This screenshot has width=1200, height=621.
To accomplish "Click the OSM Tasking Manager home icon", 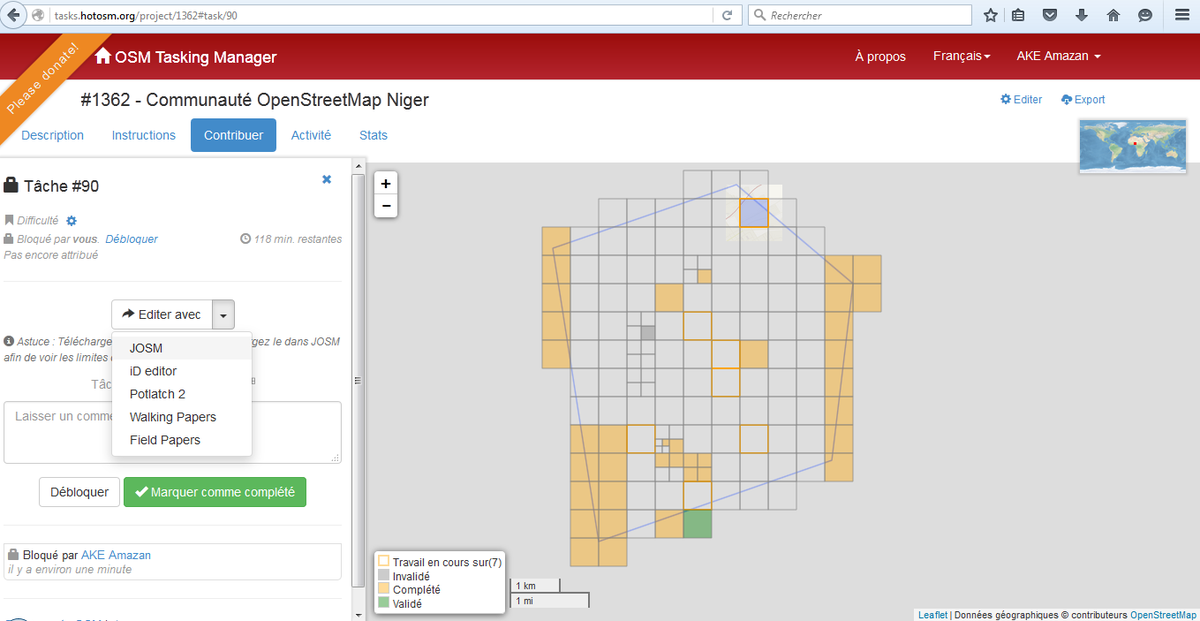I will (103, 57).
